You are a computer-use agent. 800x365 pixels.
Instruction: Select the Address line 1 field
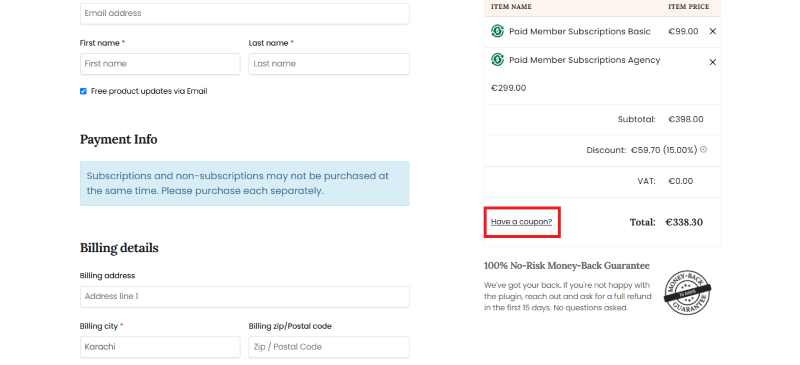tap(244, 297)
